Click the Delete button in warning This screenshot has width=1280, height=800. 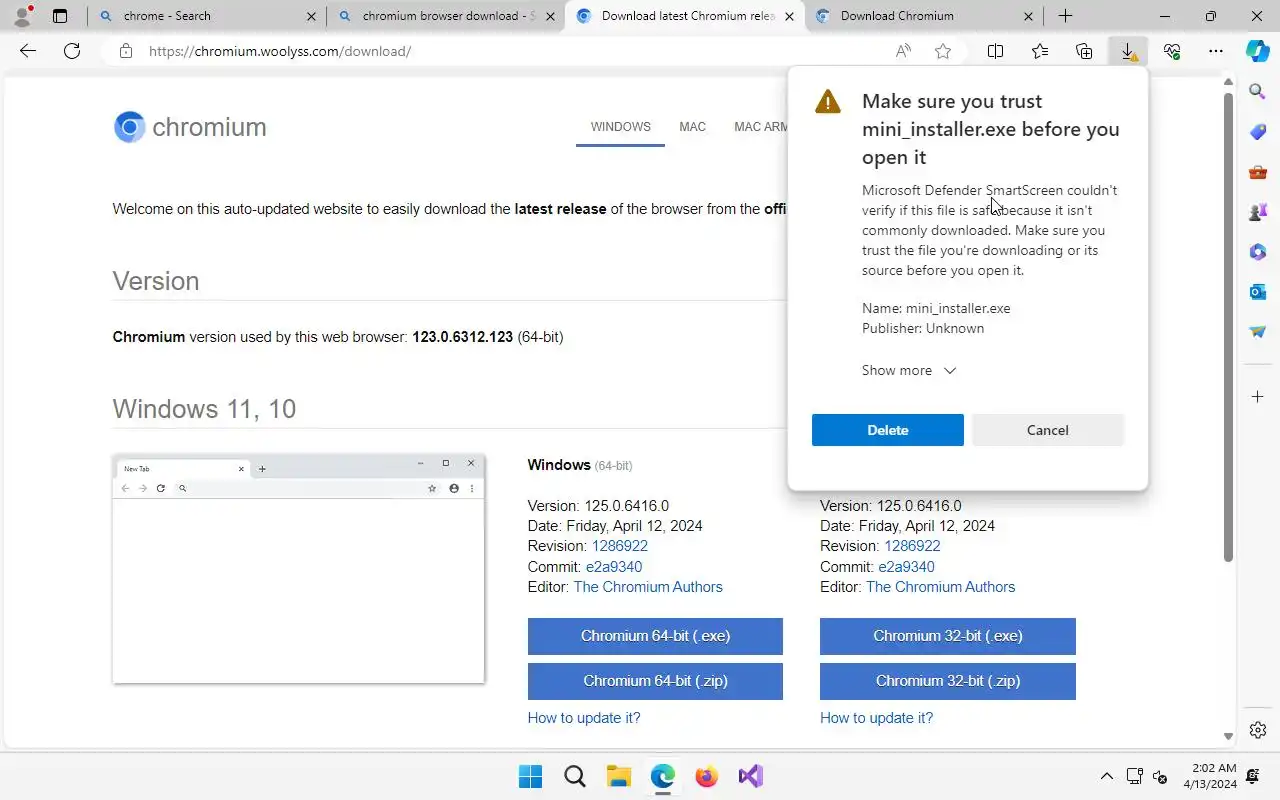[x=888, y=430]
